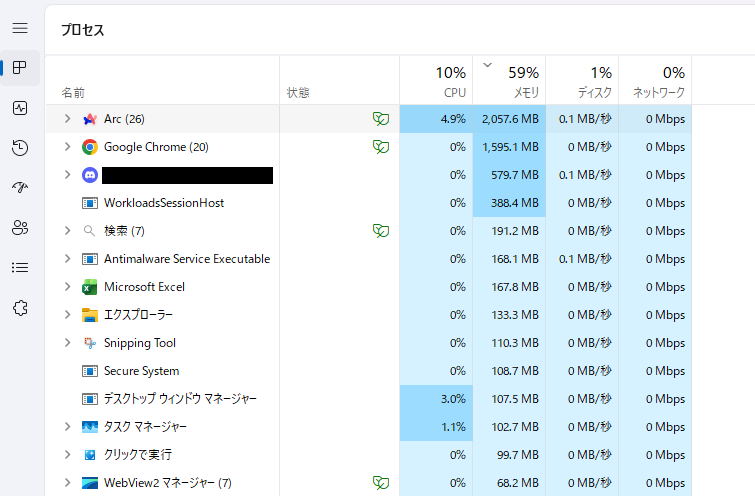
Task: Click the デスクトップ ウィンドウ マネージャー icon
Action: pos(90,399)
